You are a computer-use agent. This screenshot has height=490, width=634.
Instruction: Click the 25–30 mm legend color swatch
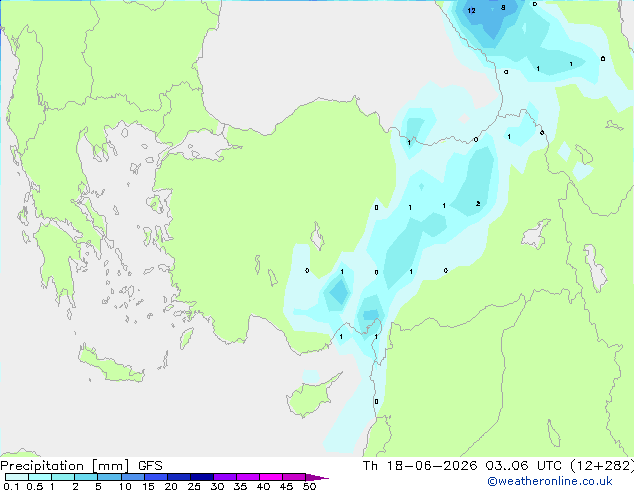click(202, 477)
